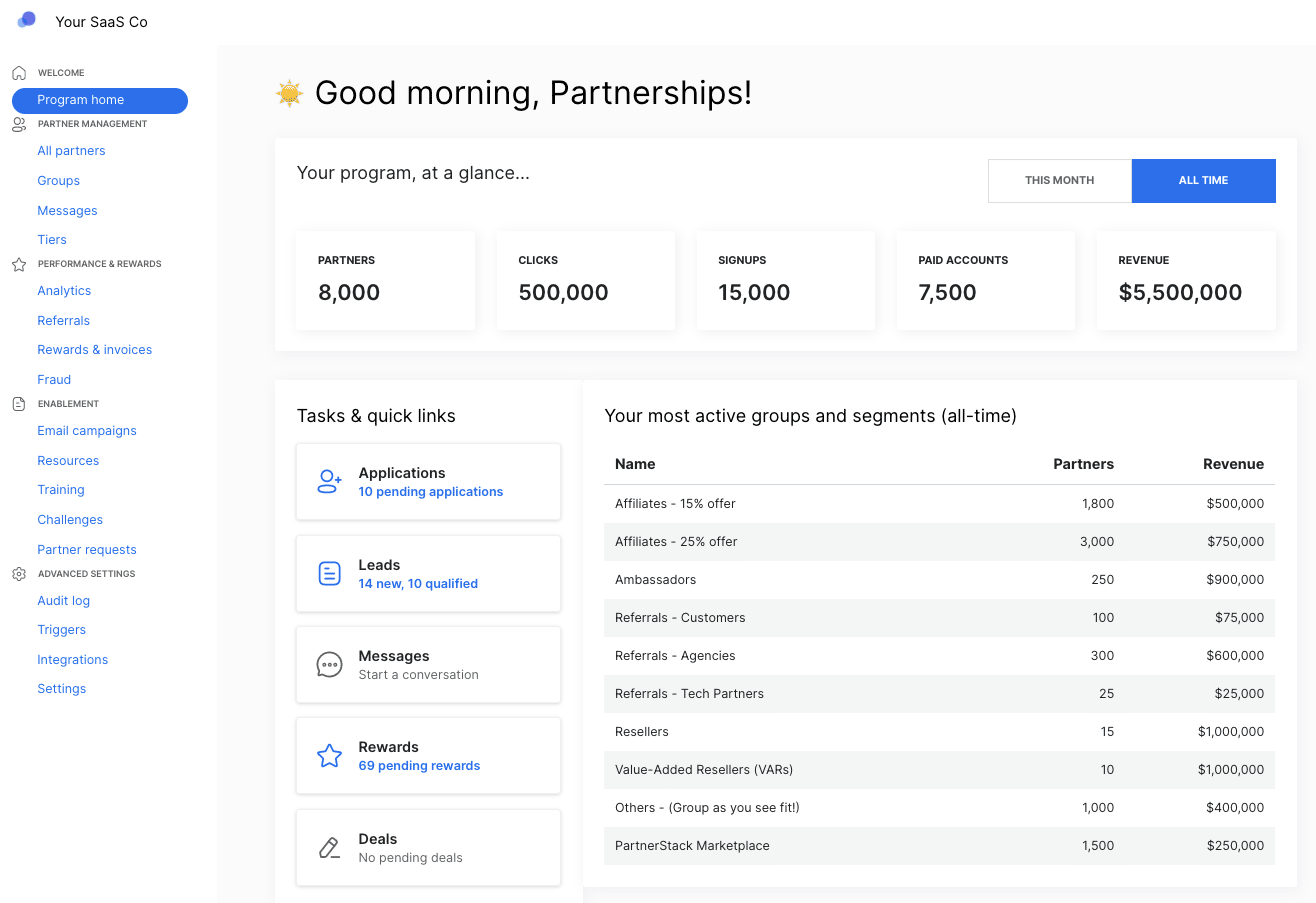Click the Partner Management people icon
The image size is (1316, 903).
(x=18, y=123)
